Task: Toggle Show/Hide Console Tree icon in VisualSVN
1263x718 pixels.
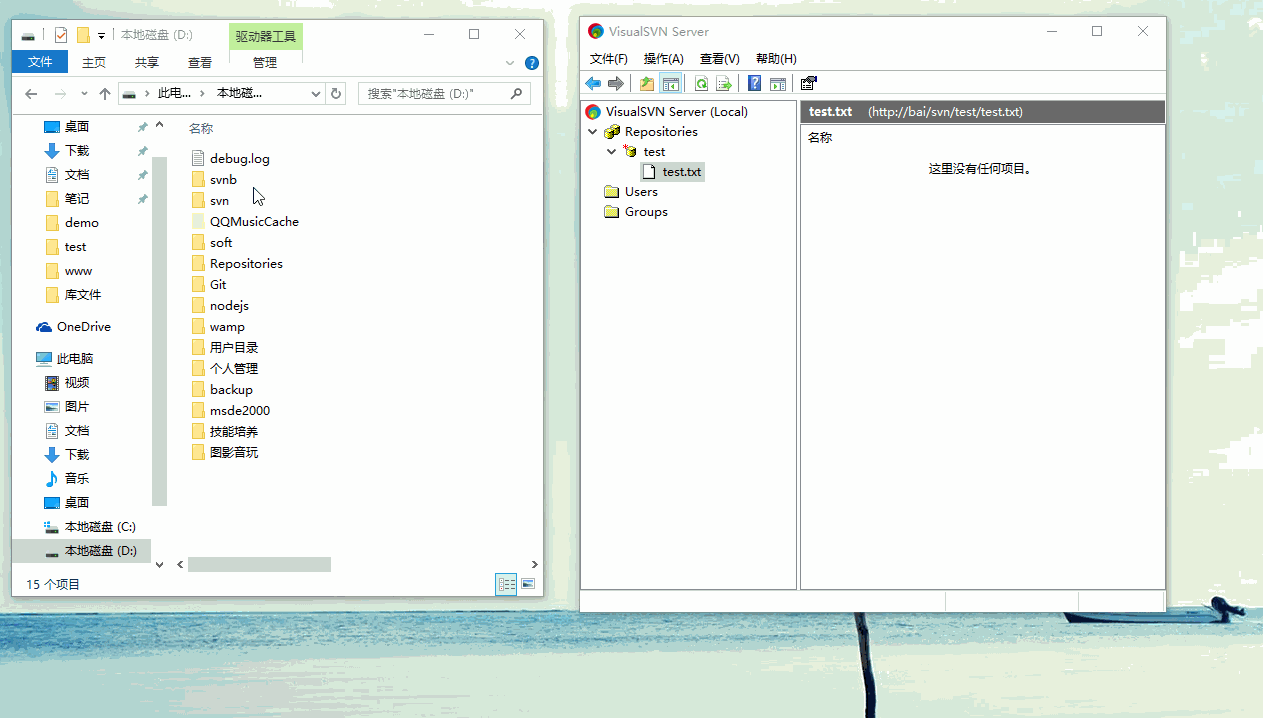Action: pyautogui.click(x=670, y=84)
